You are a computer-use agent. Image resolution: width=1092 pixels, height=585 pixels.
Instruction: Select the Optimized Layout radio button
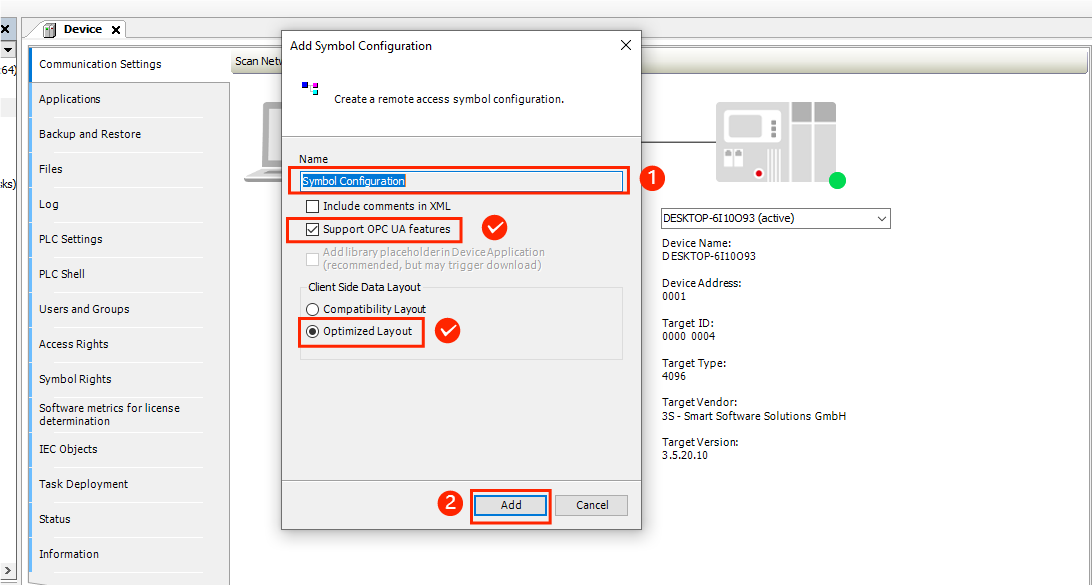click(312, 331)
